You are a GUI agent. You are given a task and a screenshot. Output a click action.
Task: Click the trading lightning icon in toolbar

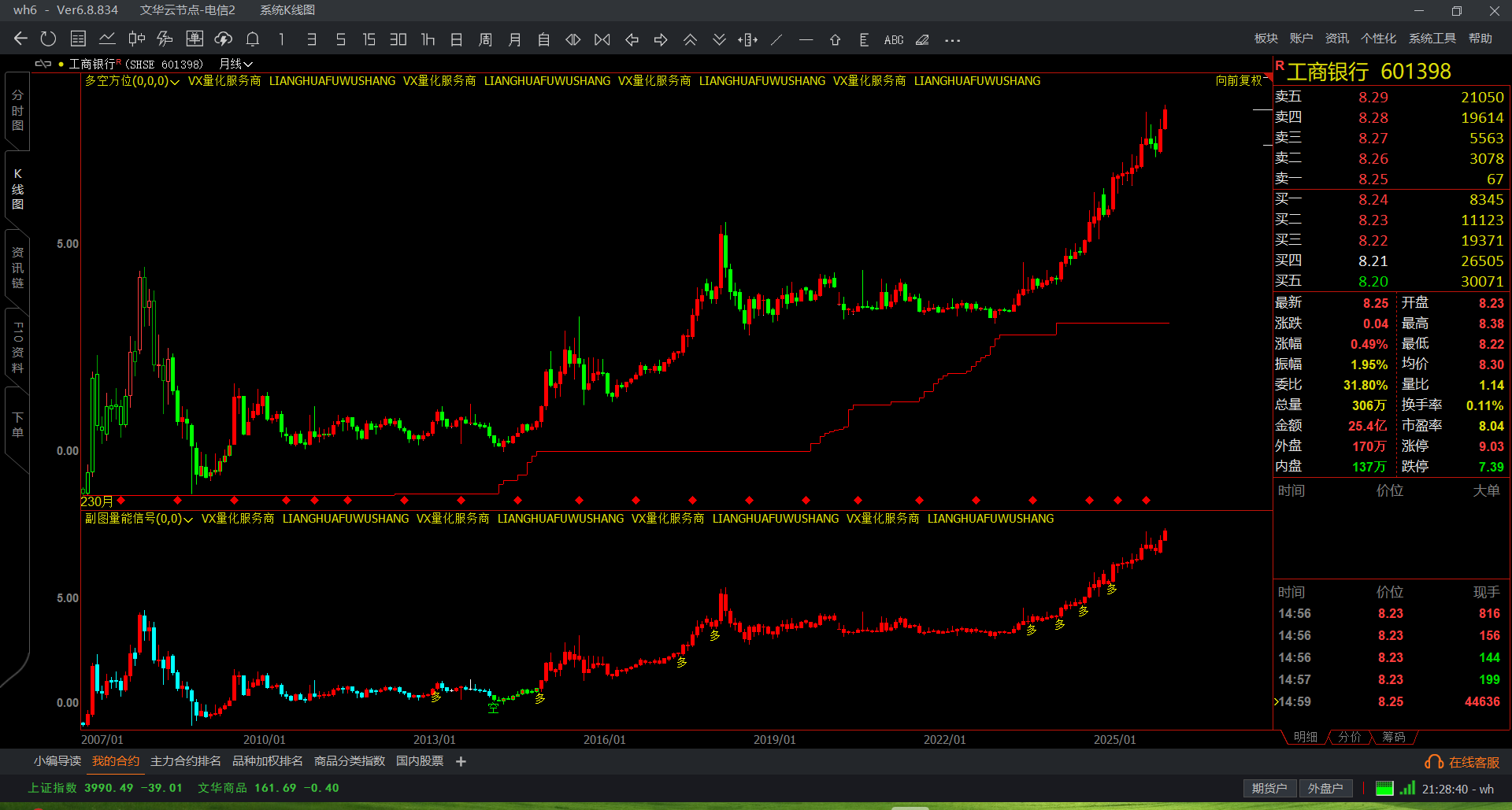pos(165,39)
